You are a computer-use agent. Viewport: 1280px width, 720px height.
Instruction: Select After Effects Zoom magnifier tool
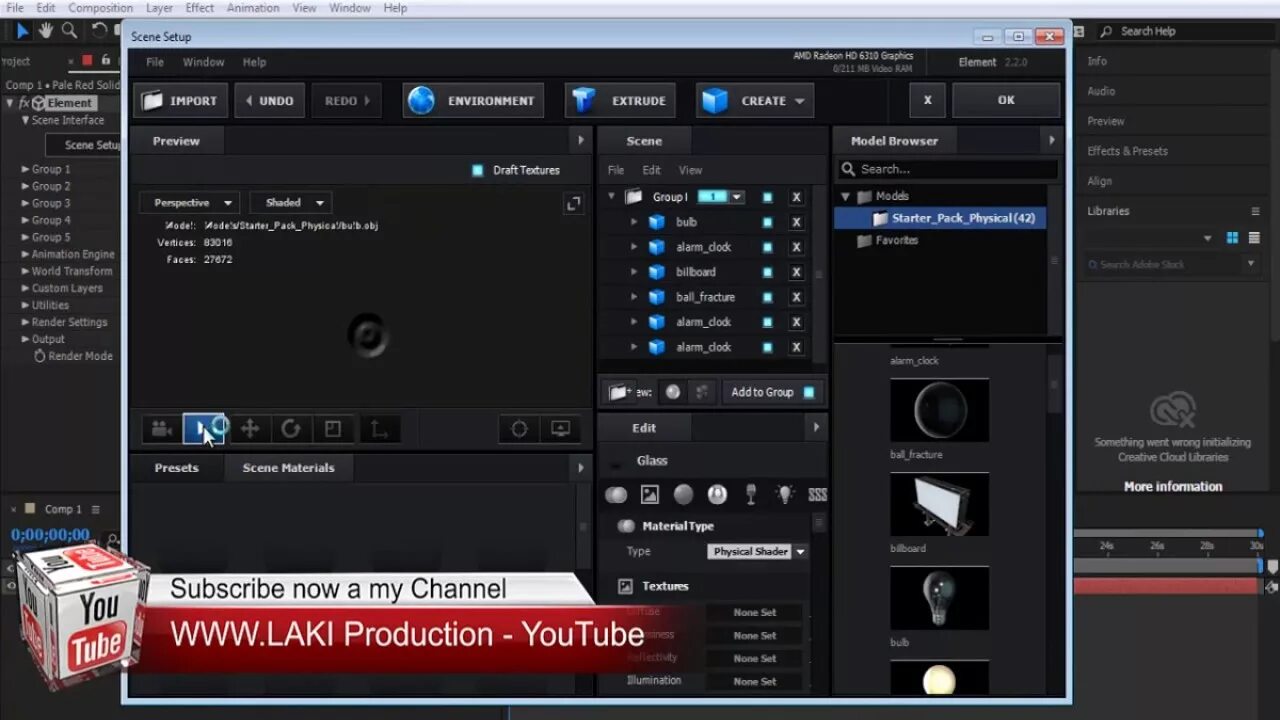click(69, 31)
